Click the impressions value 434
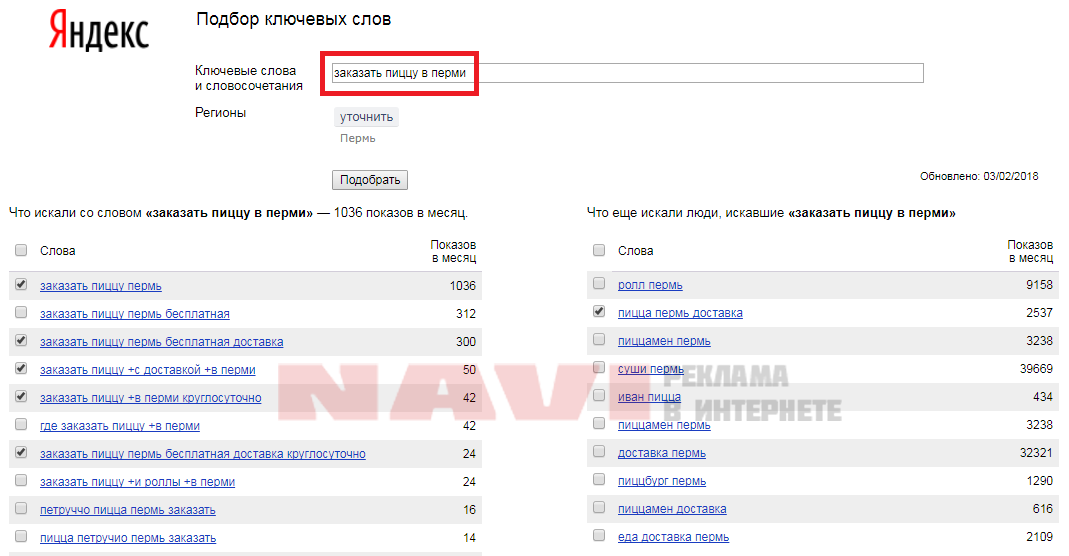The image size is (1069, 556). point(1042,397)
